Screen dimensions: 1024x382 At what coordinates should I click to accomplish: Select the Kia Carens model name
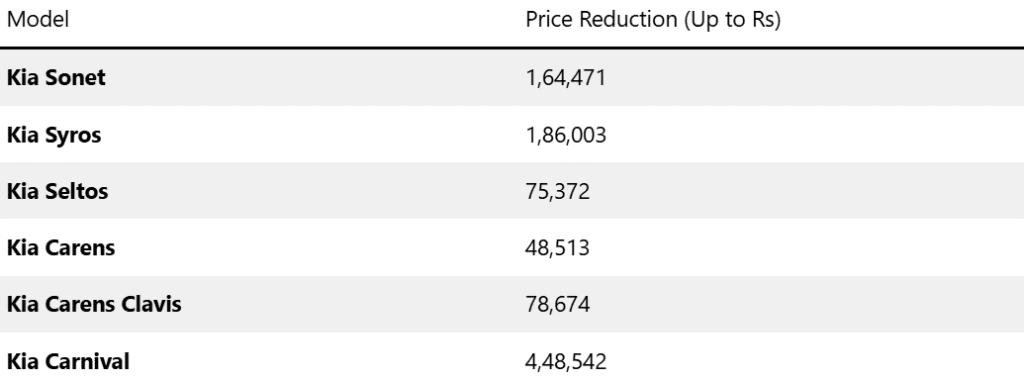coord(61,248)
